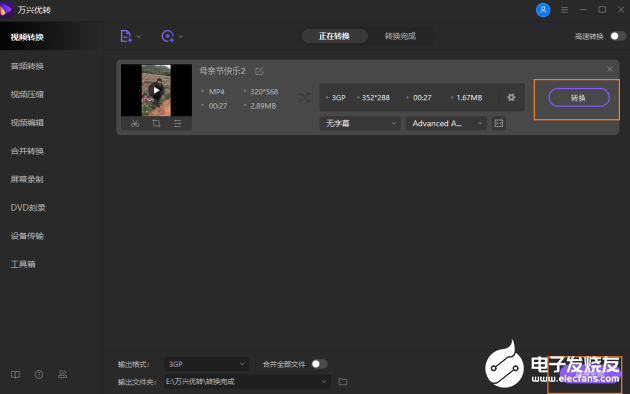This screenshot has width=630, height=394.
Task: Click the user account avatar icon
Action: point(543,10)
